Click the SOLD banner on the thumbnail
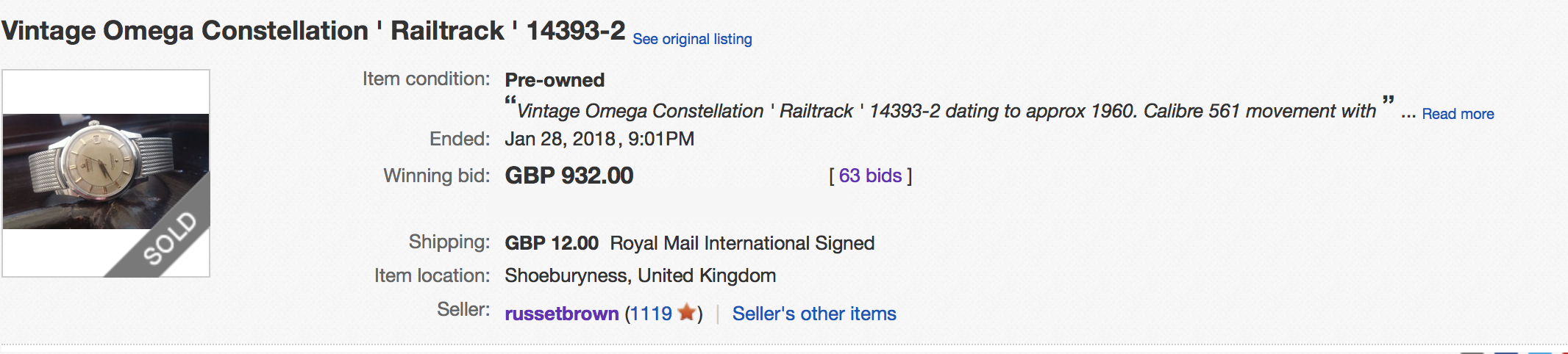The height and width of the screenshot is (354, 1568). point(171,239)
